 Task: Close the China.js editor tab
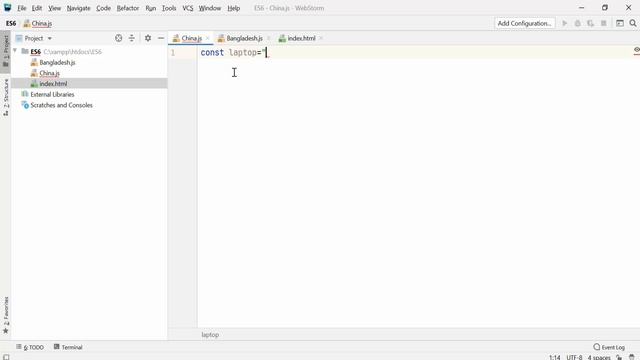click(207, 38)
